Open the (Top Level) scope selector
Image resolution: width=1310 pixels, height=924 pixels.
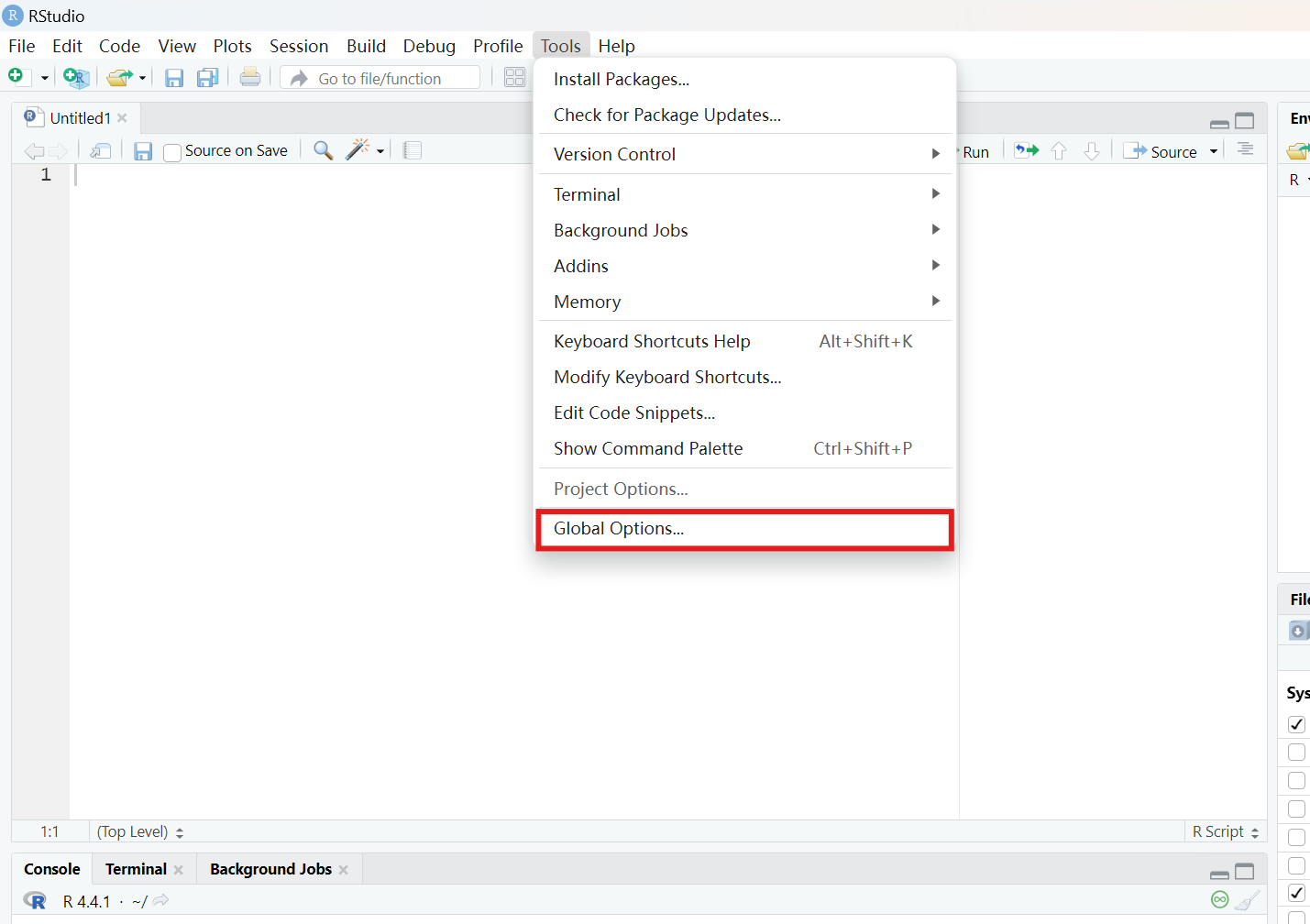click(x=140, y=831)
